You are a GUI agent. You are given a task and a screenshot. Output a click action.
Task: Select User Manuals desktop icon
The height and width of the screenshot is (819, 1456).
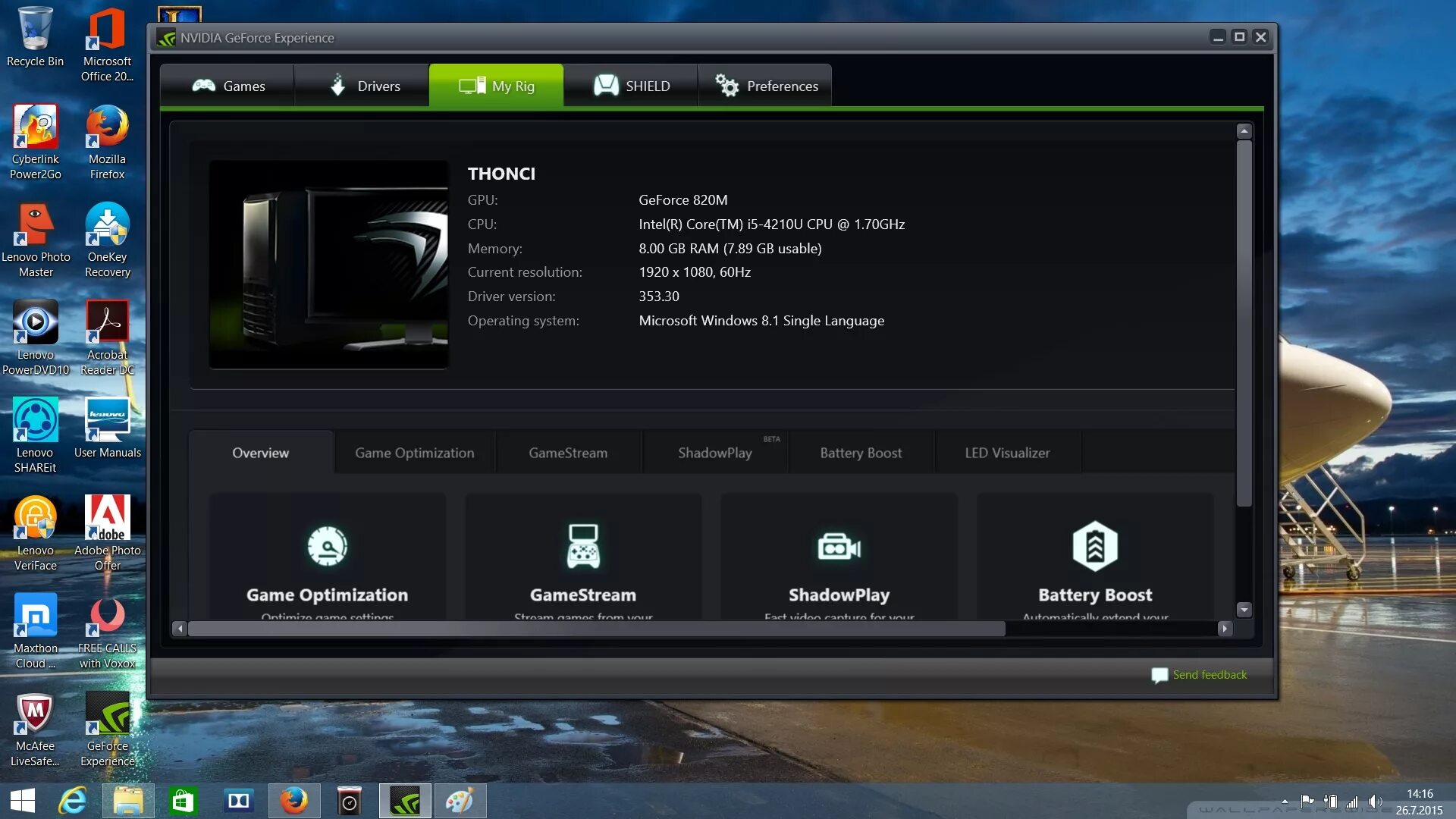[x=107, y=428]
